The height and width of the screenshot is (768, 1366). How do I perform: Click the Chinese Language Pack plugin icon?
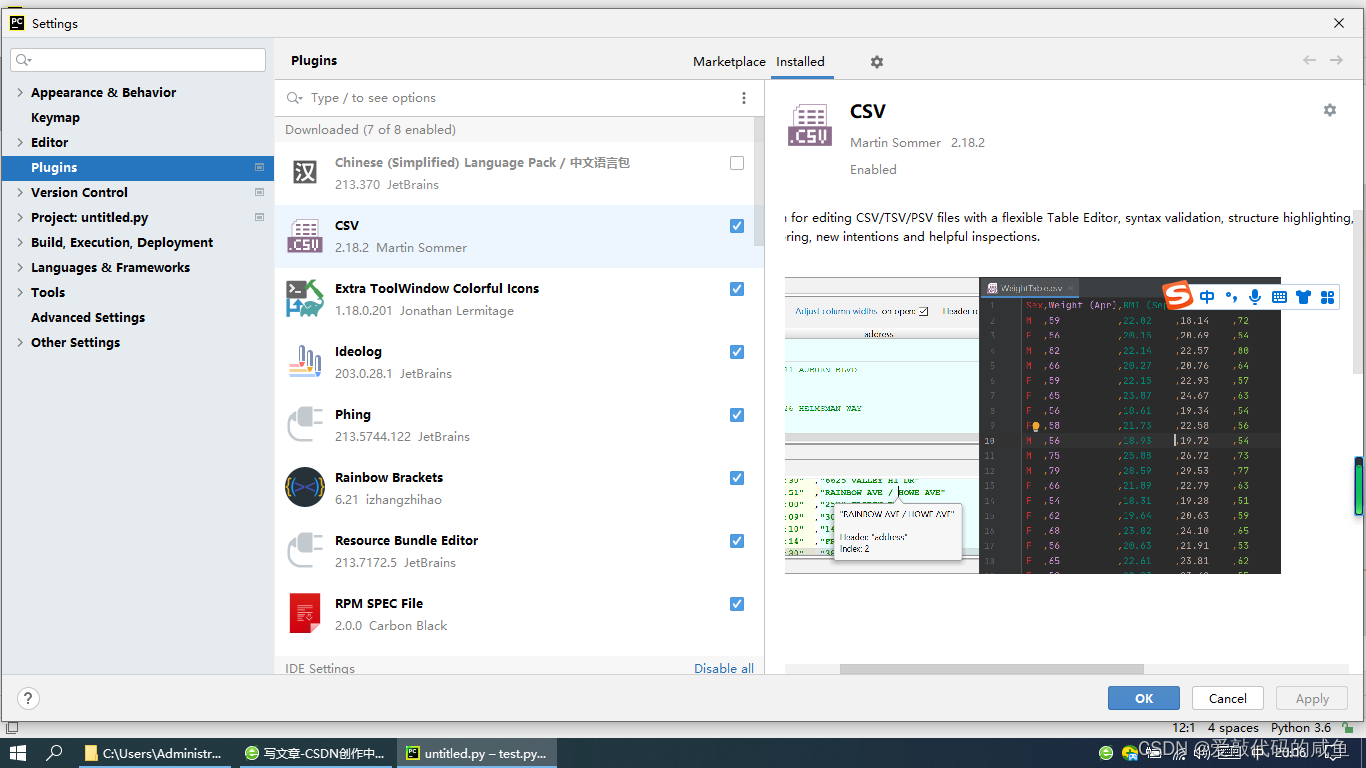click(305, 173)
